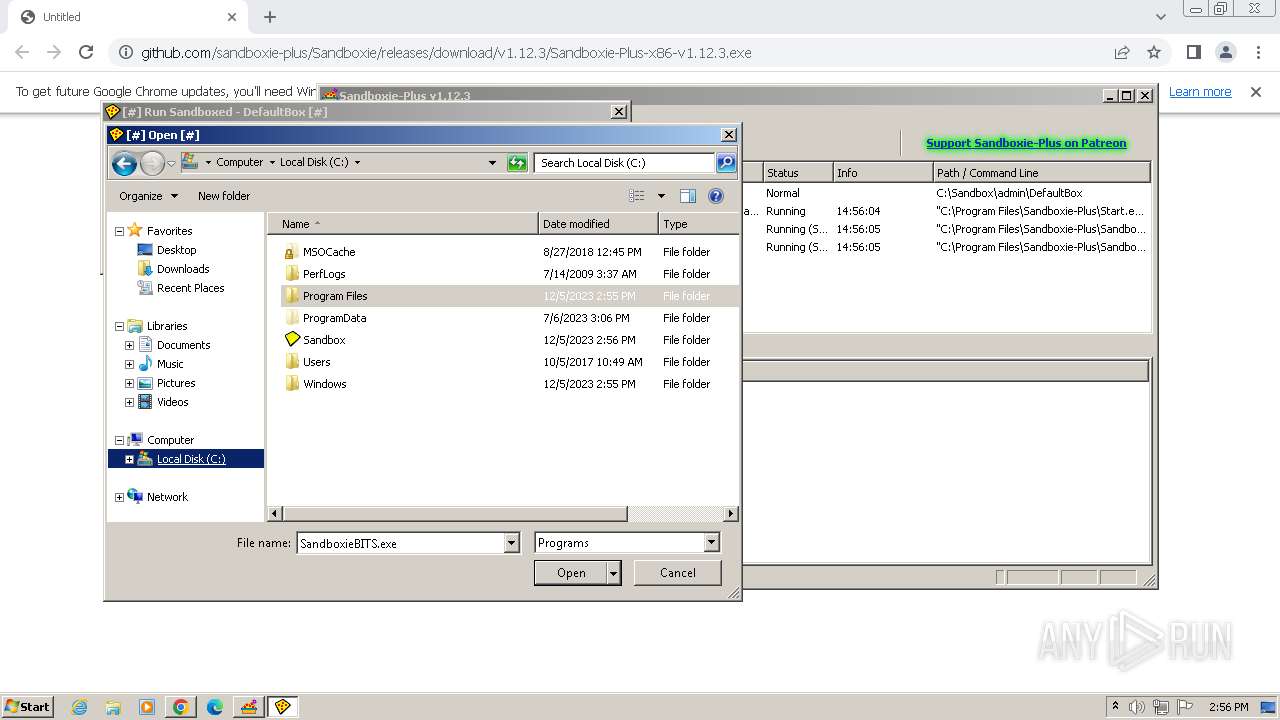Sort by Date modified column header
The width and height of the screenshot is (1280, 720).
tap(598, 224)
